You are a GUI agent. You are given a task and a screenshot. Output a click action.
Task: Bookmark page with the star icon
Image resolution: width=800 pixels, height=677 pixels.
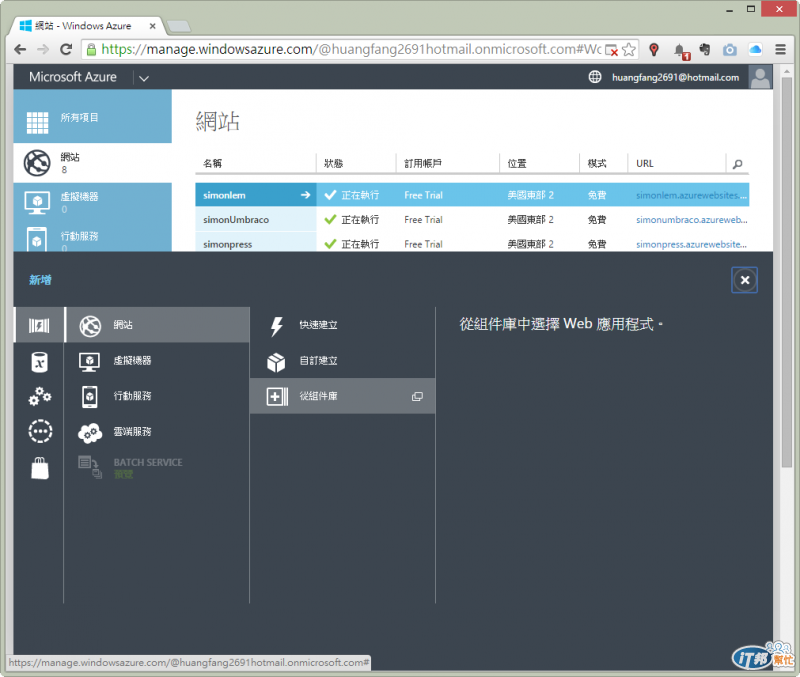click(x=629, y=49)
